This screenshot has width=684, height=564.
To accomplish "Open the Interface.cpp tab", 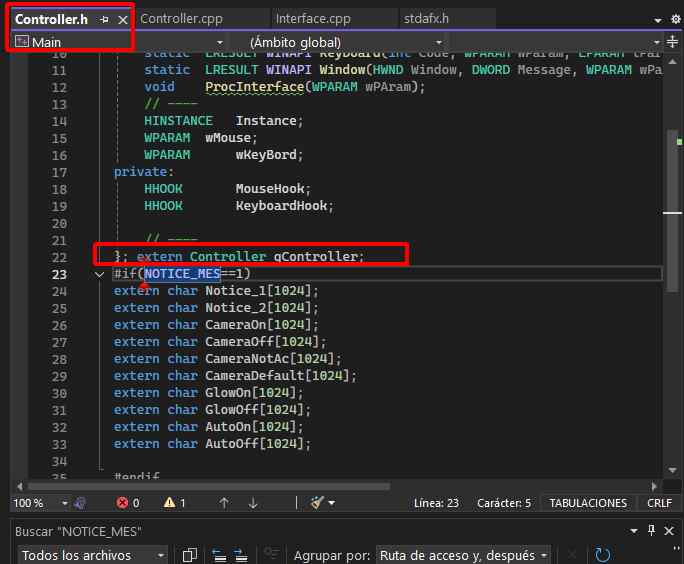I will click(x=313, y=19).
